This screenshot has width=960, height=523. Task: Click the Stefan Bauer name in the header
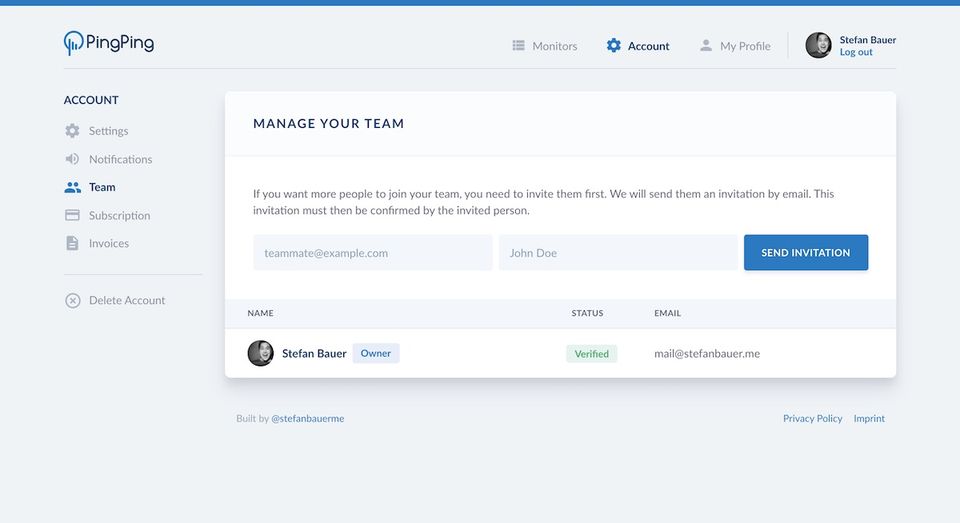point(868,40)
